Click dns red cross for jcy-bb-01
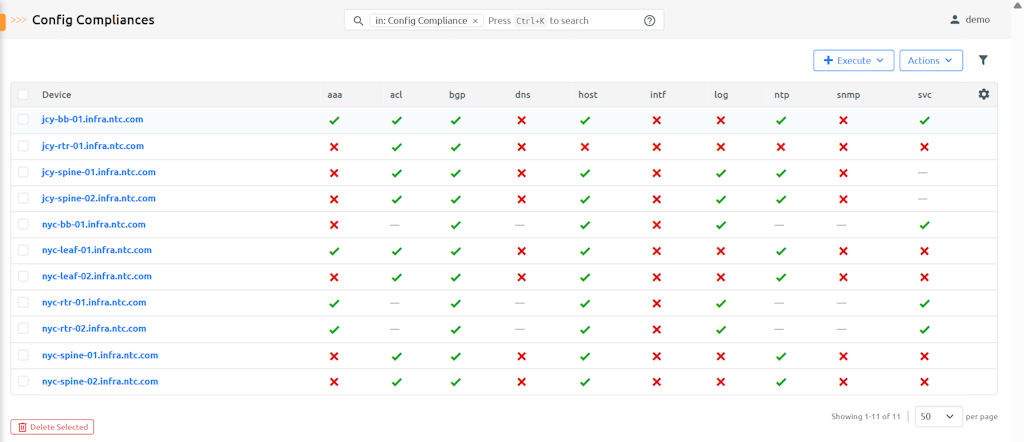The width and height of the screenshot is (1024, 442). click(x=521, y=120)
